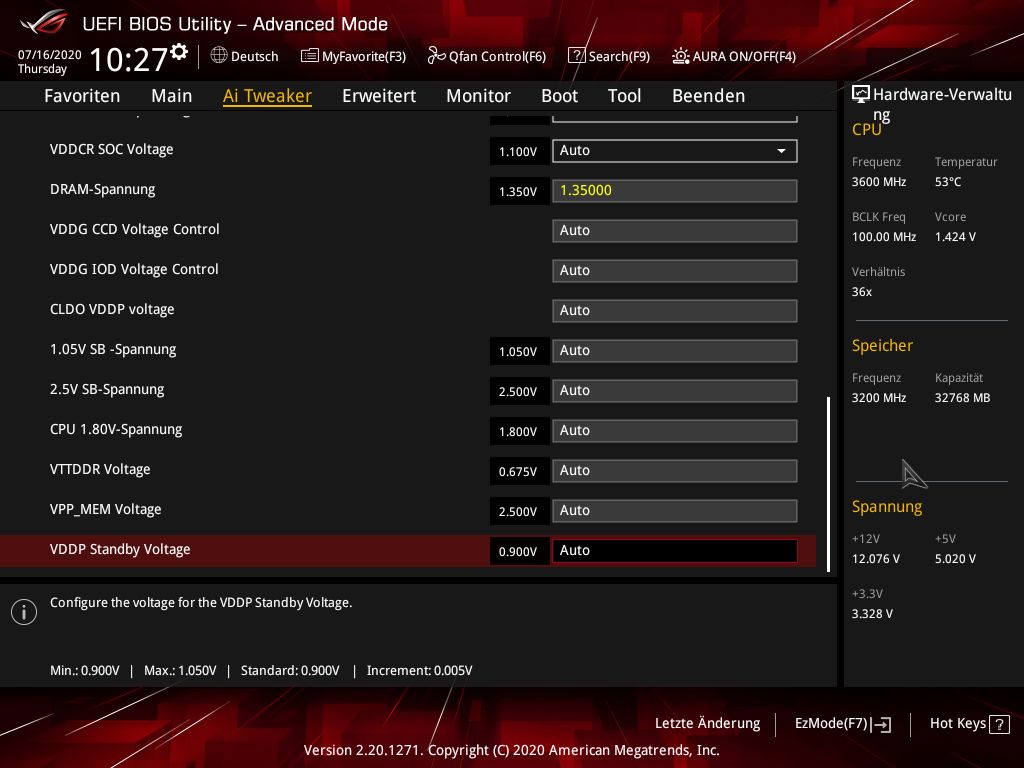
Task: Toggle AURA ON/OFF(F4)
Action: click(x=734, y=56)
